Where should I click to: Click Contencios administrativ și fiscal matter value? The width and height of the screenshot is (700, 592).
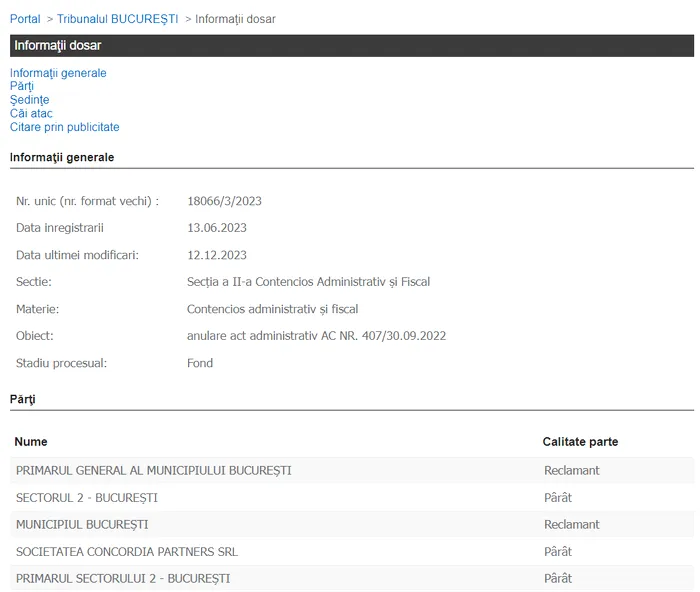coord(272,309)
